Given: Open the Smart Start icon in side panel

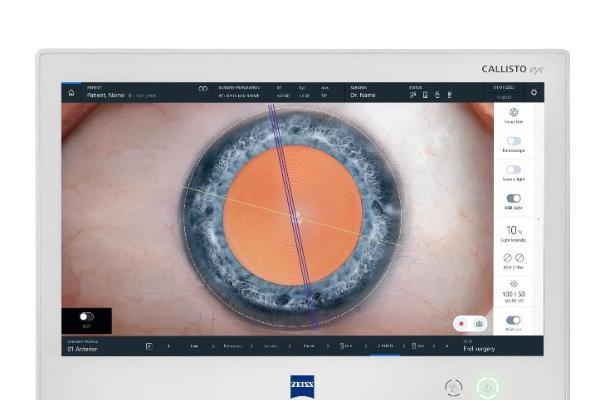Looking at the screenshot, I should pos(513,113).
